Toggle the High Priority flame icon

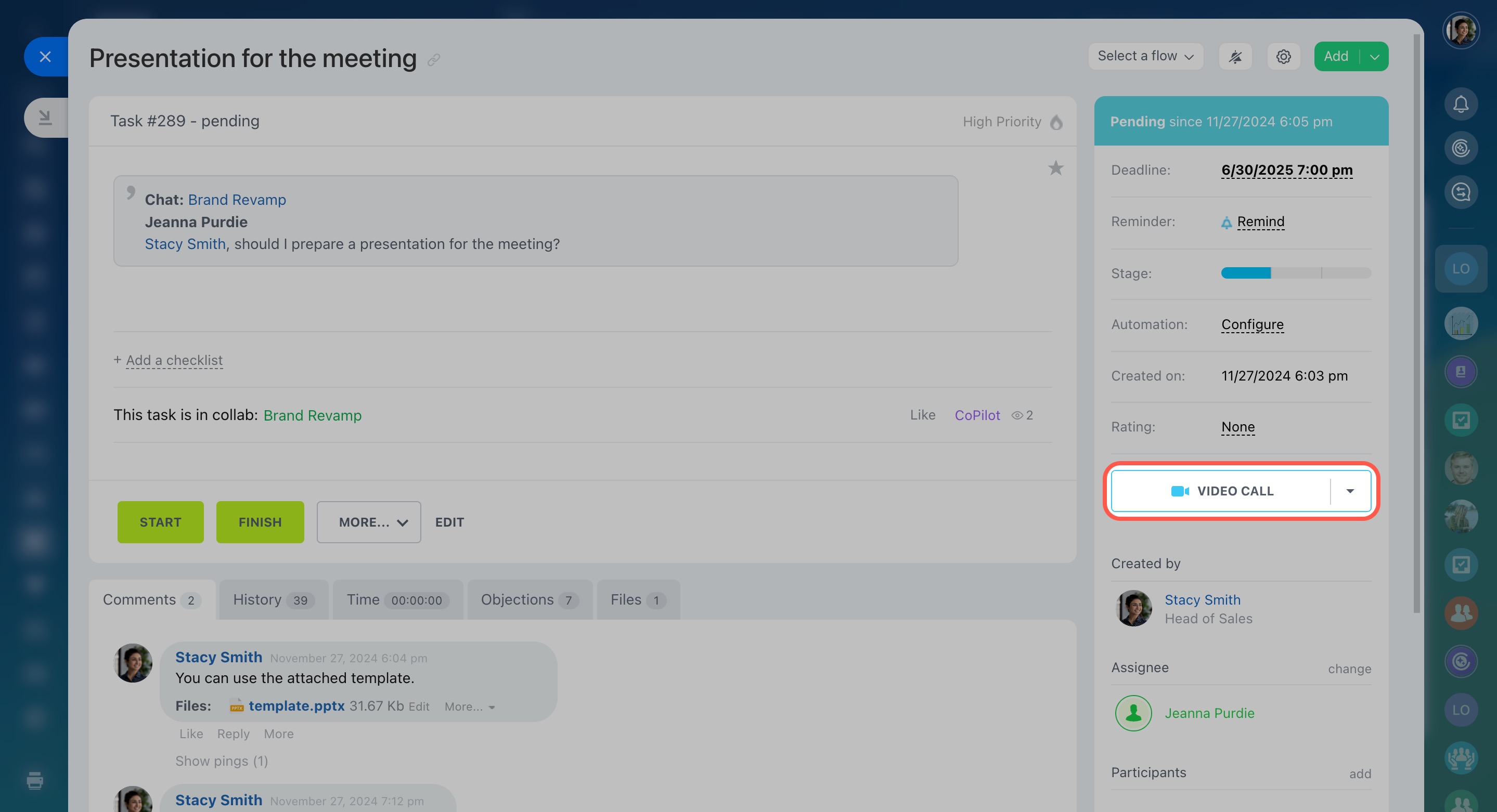click(1056, 122)
